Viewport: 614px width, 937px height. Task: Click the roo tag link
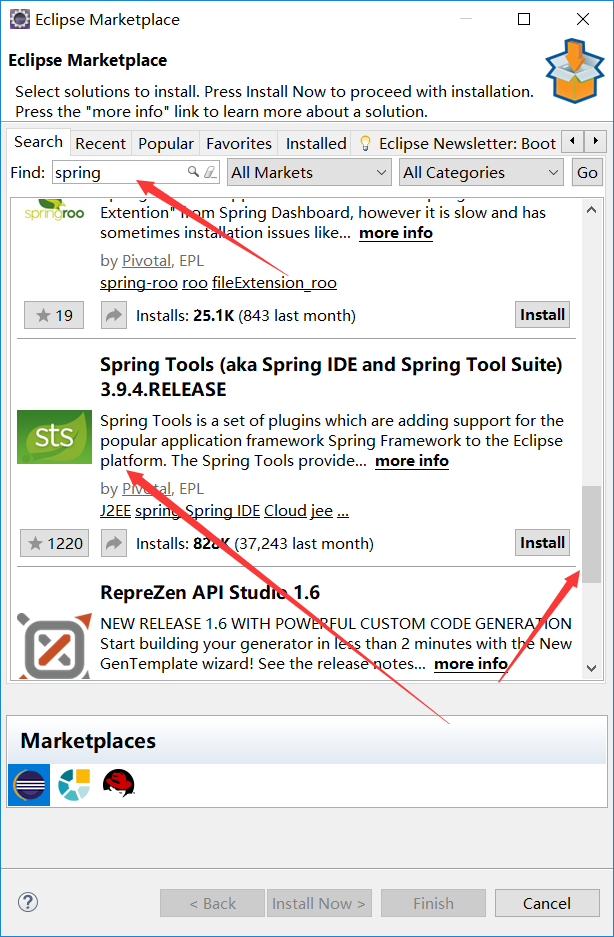coord(195,283)
